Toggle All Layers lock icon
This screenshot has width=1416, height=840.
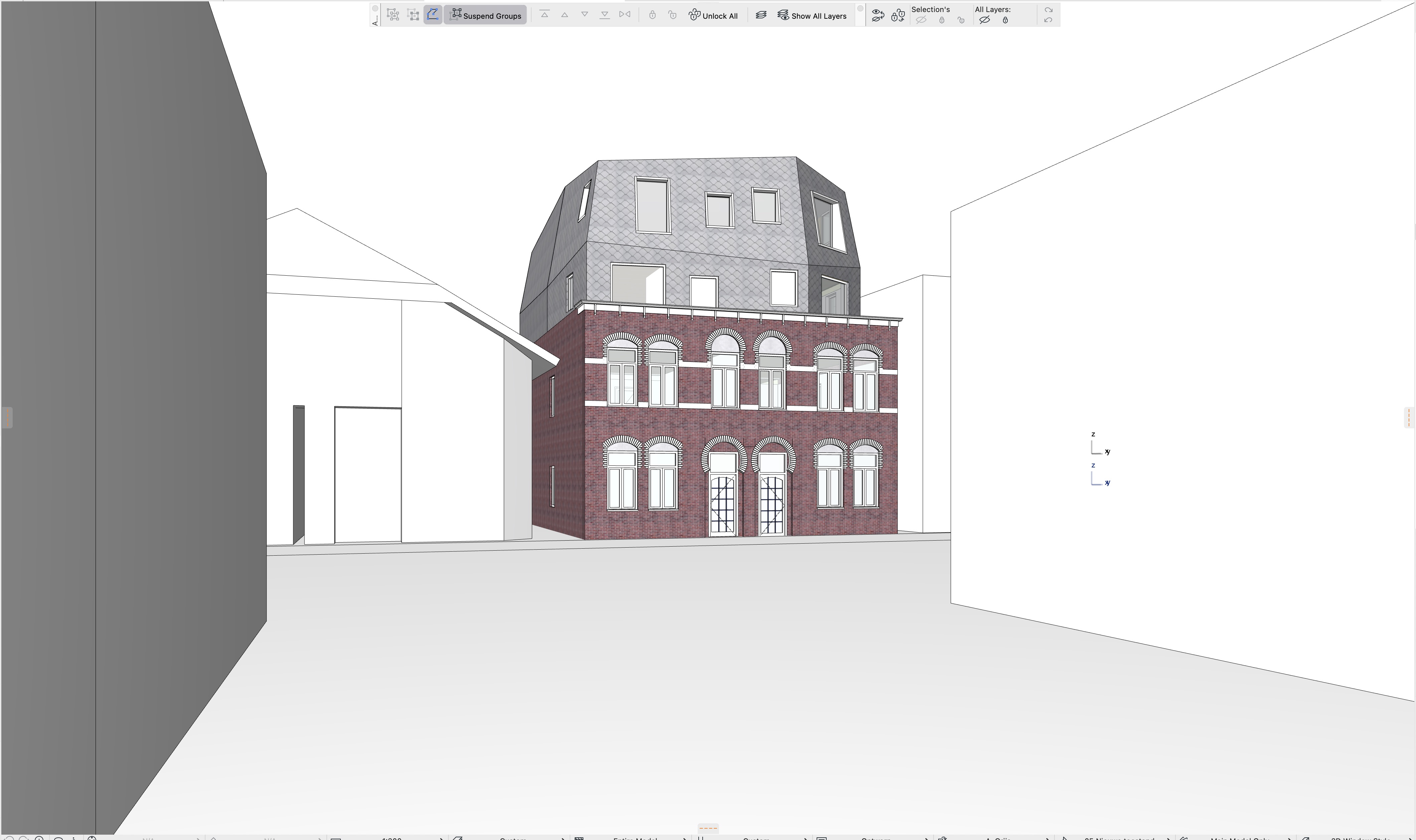coord(1005,20)
